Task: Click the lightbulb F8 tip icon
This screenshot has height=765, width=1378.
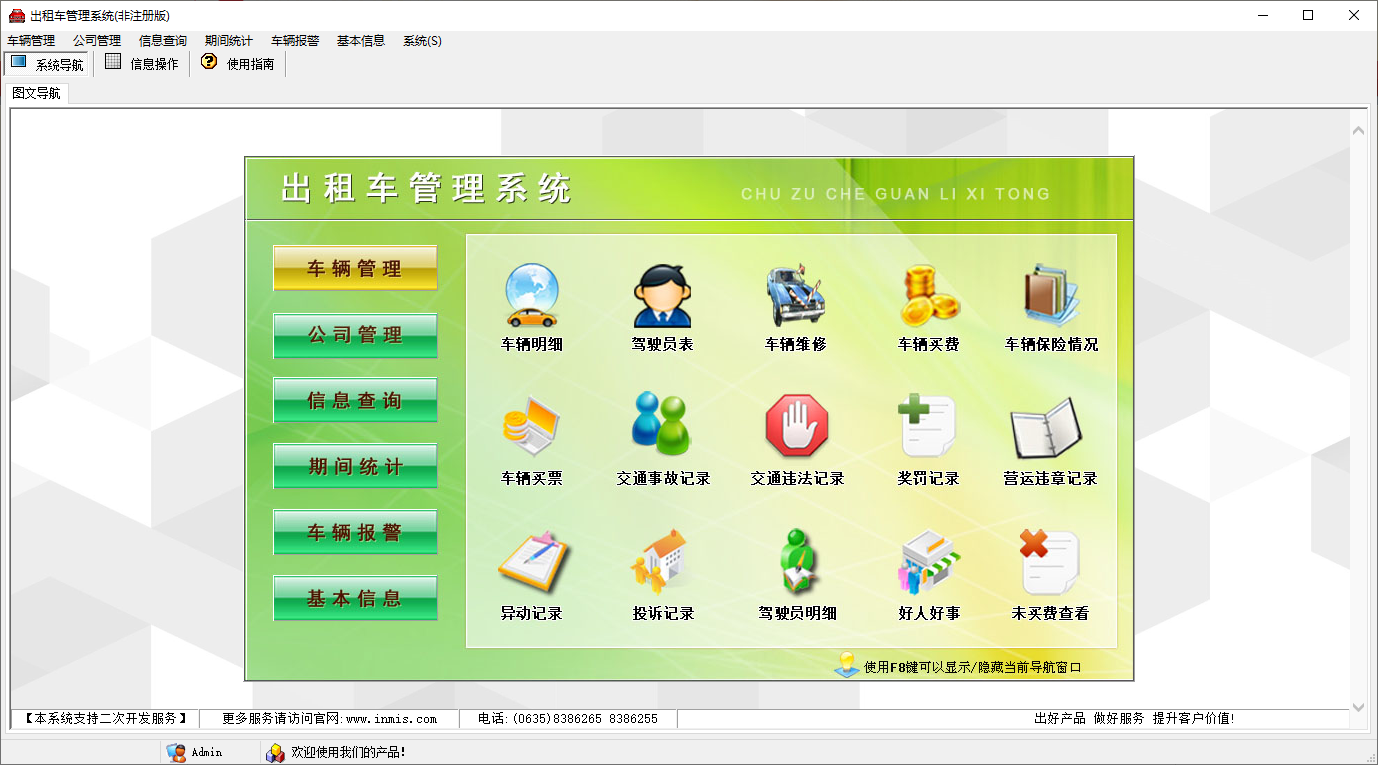Action: click(x=847, y=665)
